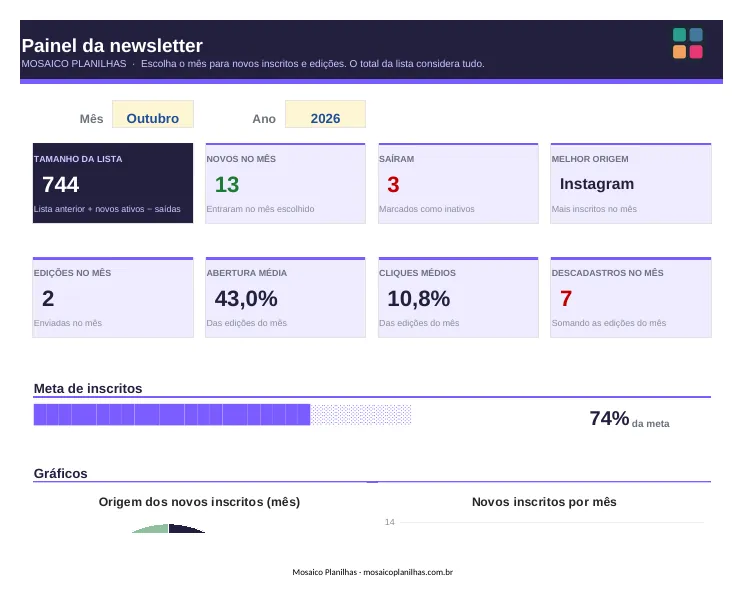
Task: Select the Edições no mês card
Action: point(113,297)
